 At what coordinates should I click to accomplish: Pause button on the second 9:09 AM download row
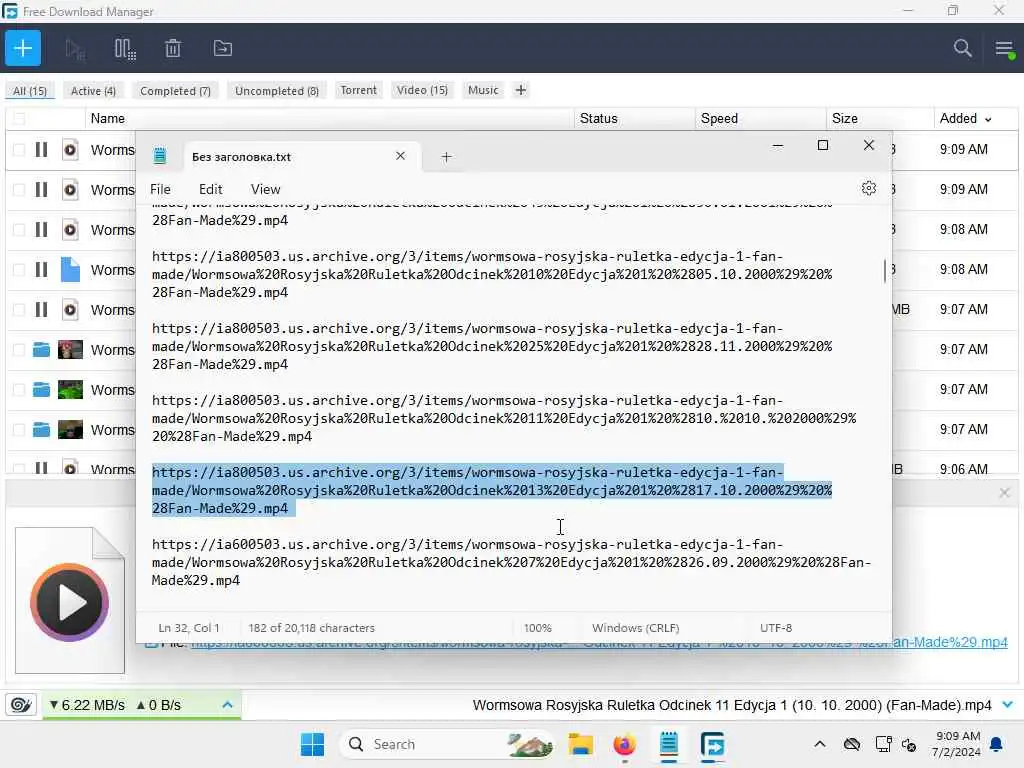[x=41, y=189]
